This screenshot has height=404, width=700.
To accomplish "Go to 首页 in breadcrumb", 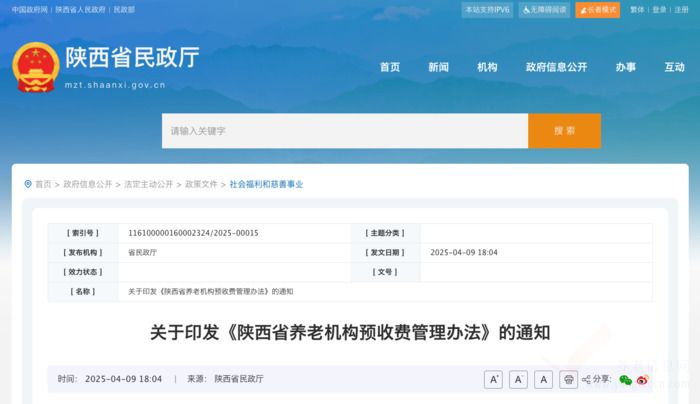I will 43,184.
